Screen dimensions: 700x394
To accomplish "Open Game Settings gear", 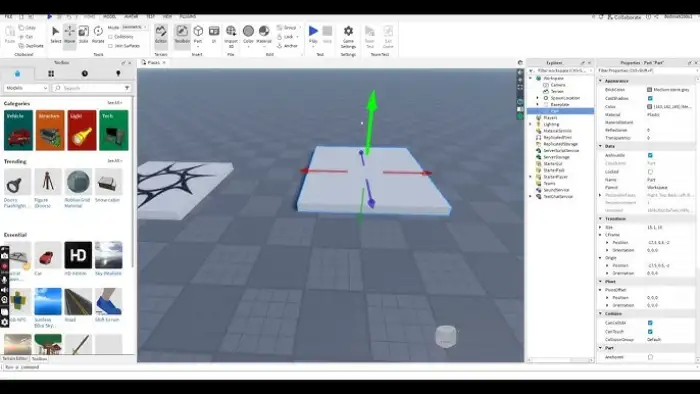I will point(348,36).
